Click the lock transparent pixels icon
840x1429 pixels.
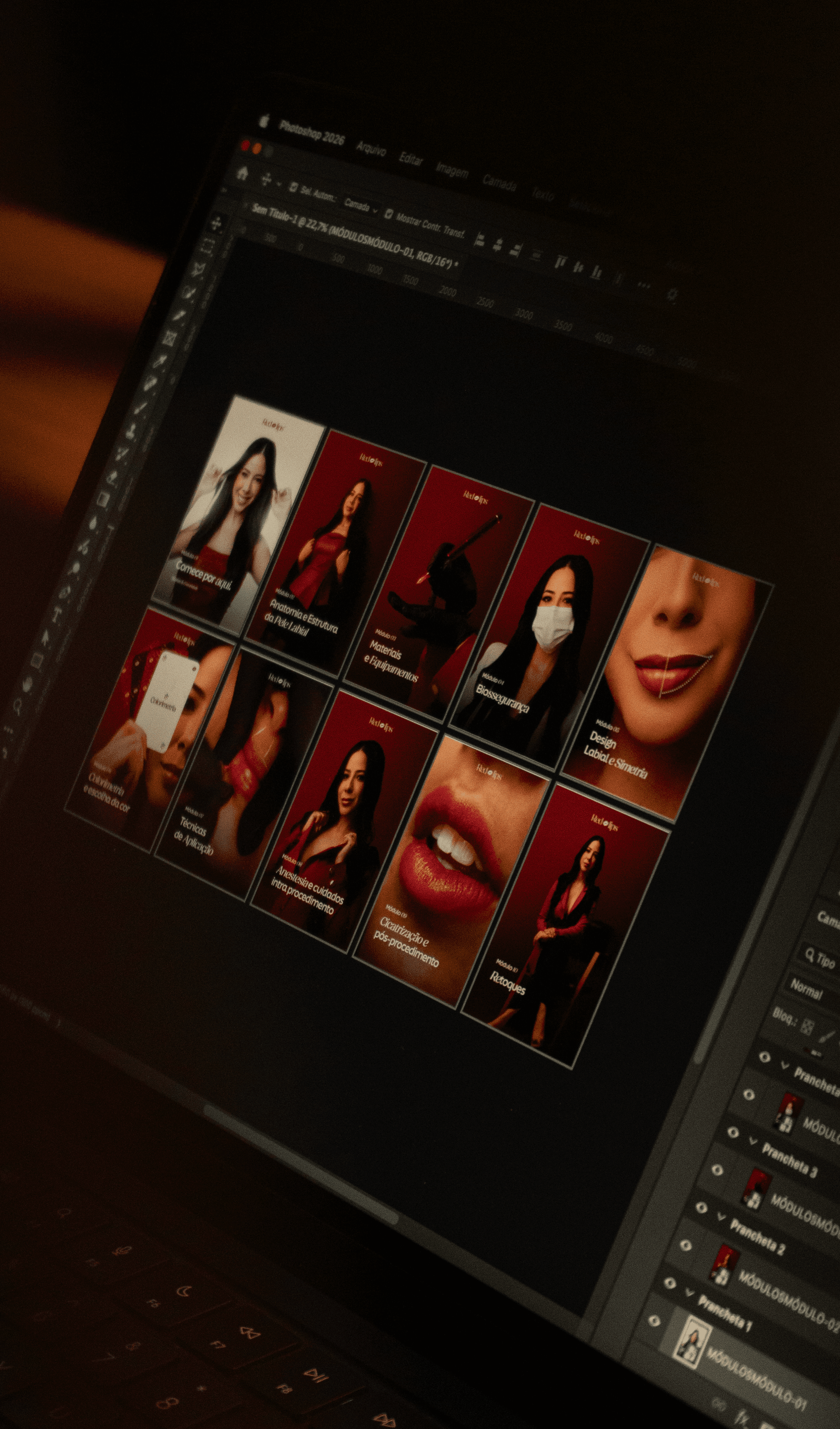pyautogui.click(x=808, y=1027)
